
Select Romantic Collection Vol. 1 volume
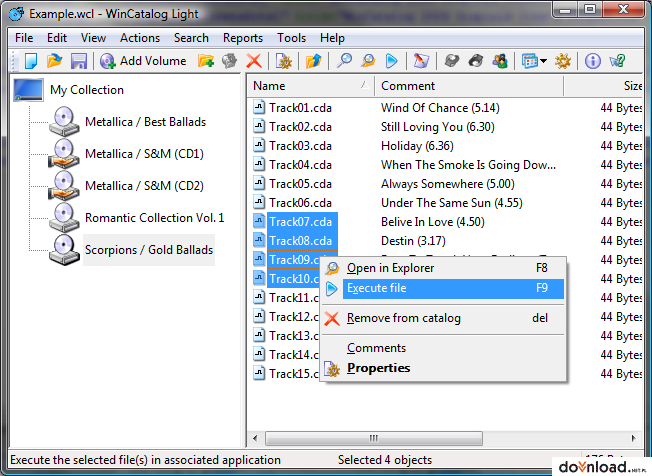pos(155,218)
